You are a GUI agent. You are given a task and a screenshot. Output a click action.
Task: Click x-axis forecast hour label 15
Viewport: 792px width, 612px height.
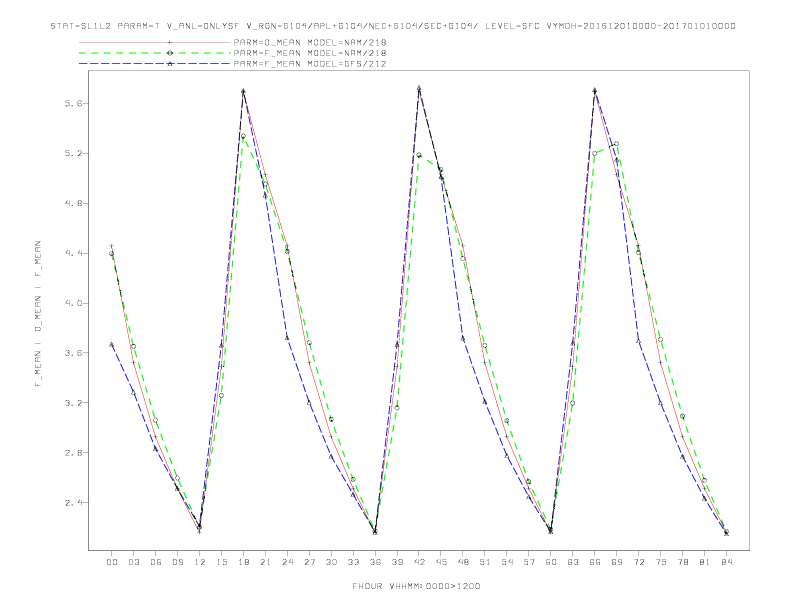(221, 562)
